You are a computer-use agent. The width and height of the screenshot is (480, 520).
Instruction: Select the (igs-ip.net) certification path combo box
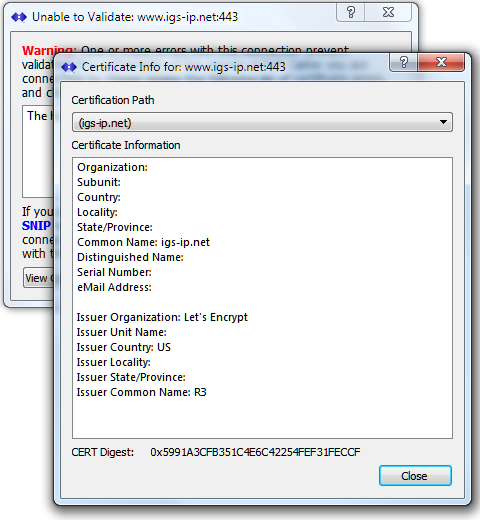[x=262, y=122]
